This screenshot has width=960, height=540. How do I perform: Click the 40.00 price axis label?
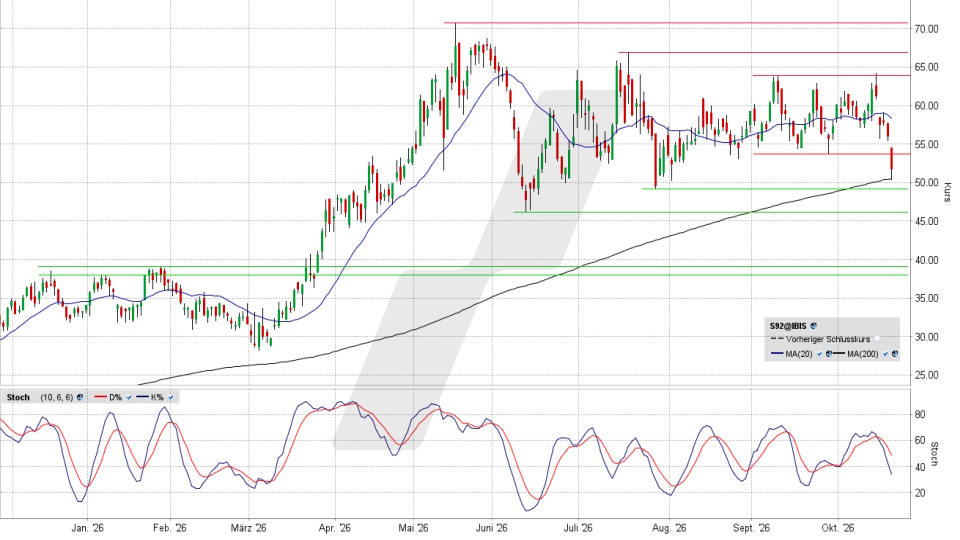(927, 260)
